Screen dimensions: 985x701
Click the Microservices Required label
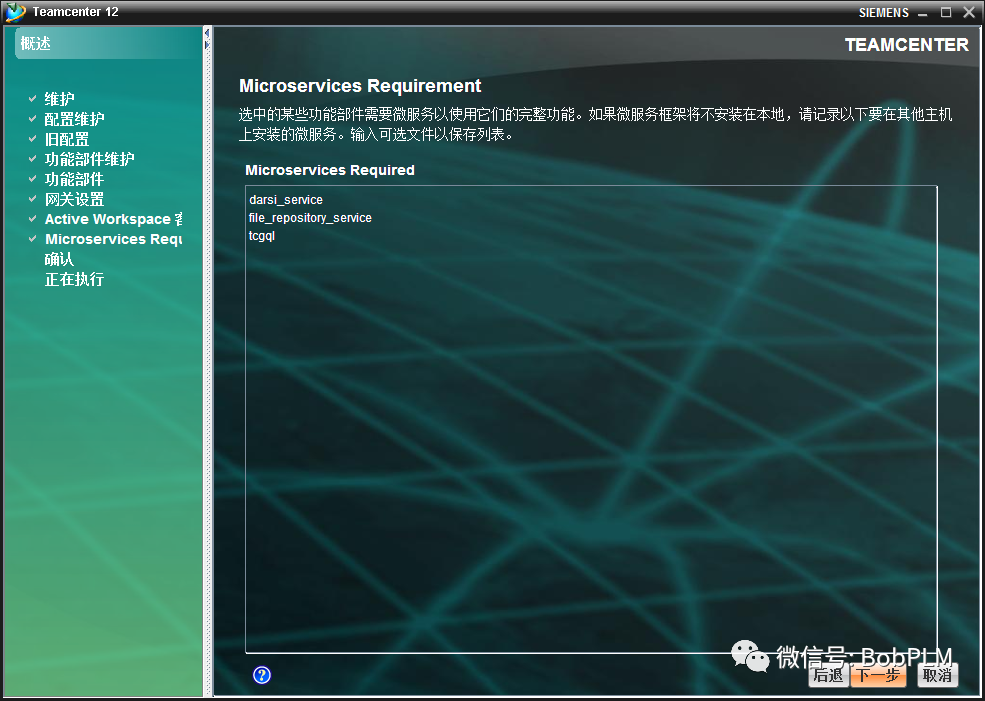click(x=330, y=170)
